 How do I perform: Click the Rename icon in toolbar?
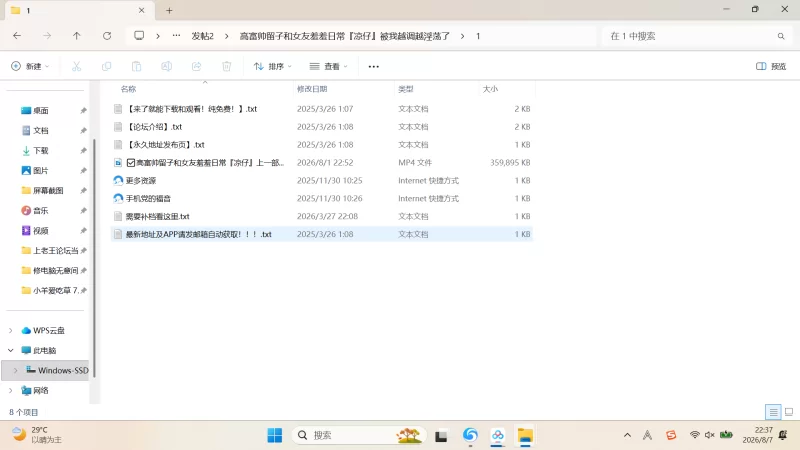point(166,66)
